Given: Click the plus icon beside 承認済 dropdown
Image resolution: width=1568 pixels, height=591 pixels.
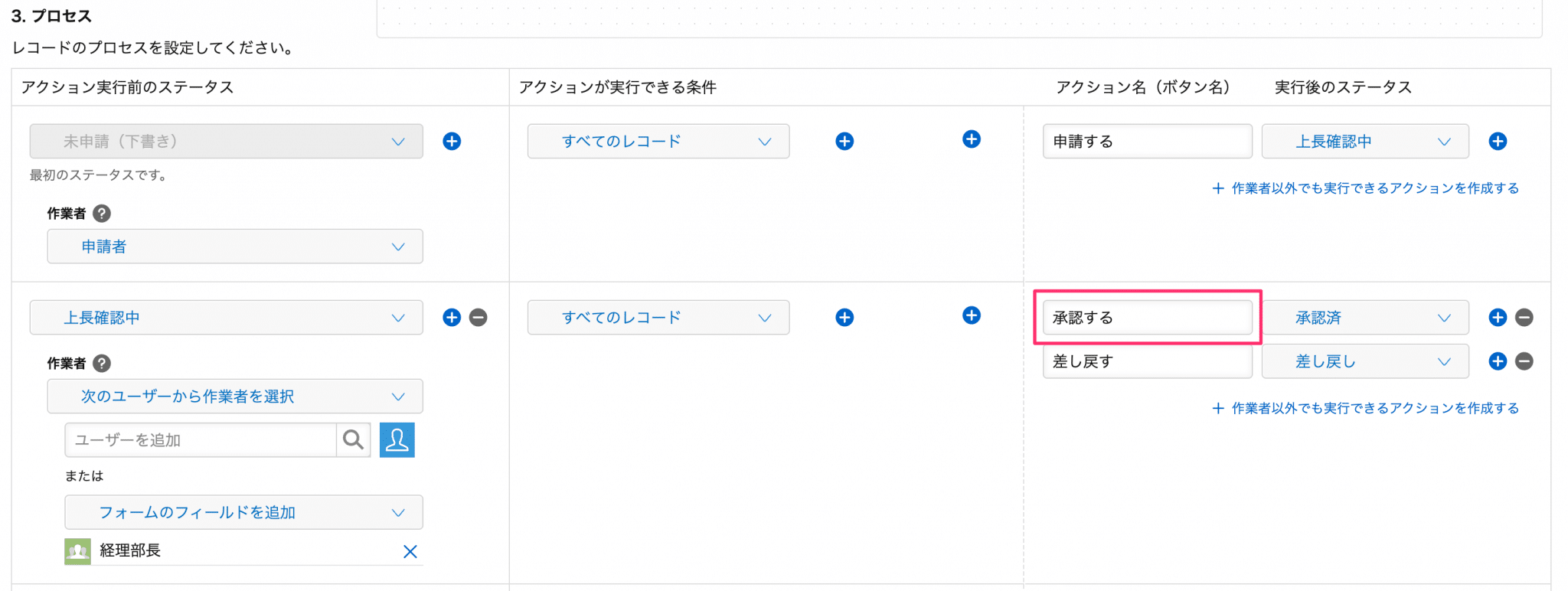Looking at the screenshot, I should [1498, 317].
